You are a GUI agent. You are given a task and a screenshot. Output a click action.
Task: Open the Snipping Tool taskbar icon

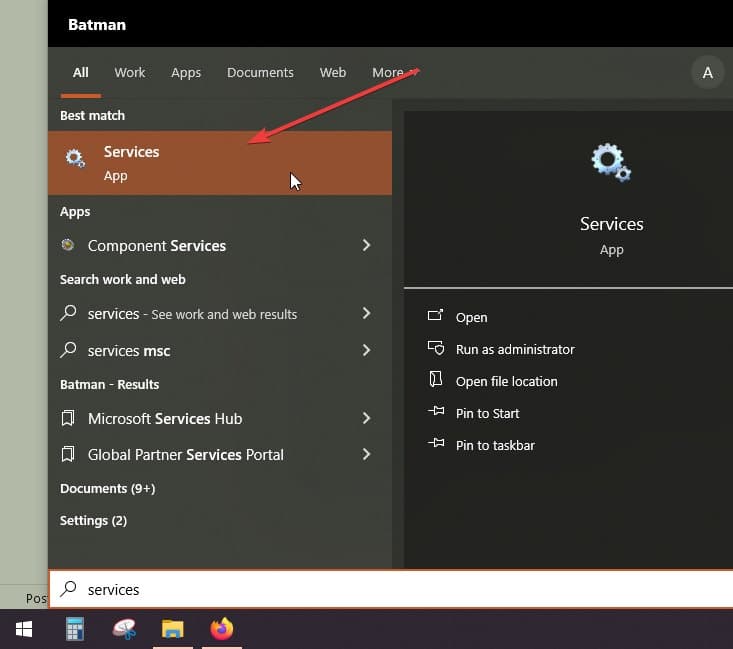click(124, 629)
